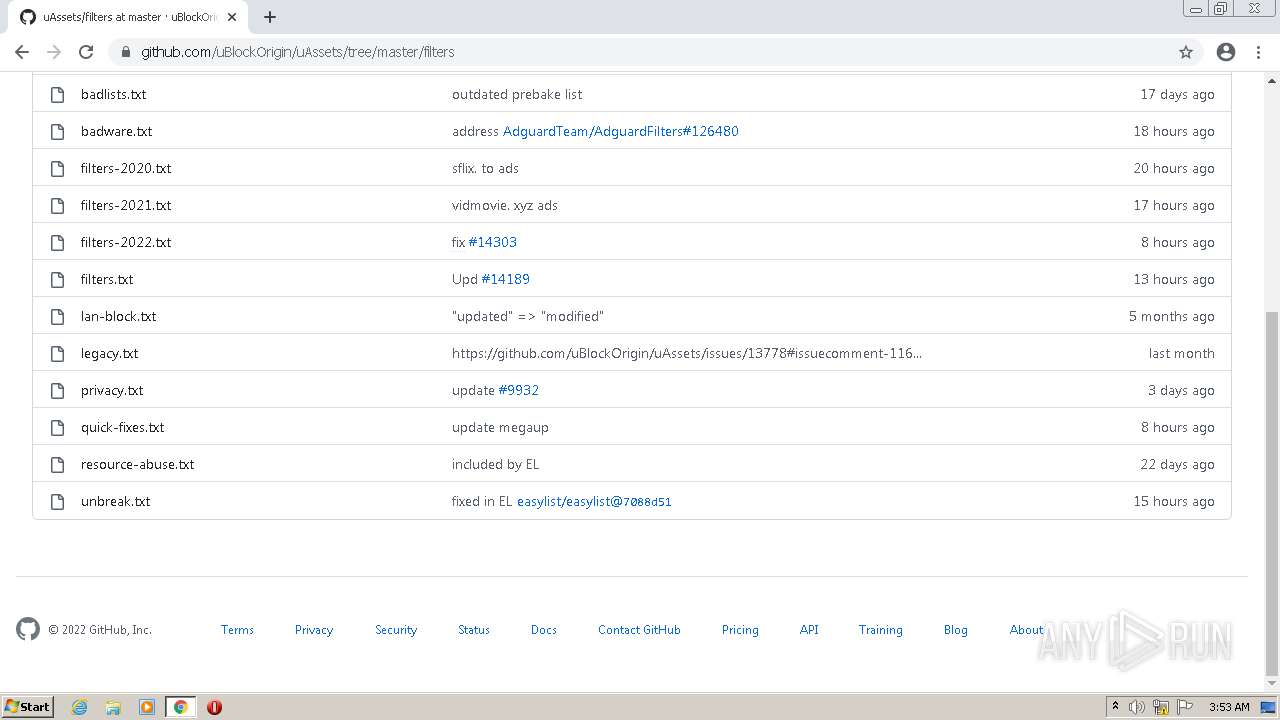Click the footer Privacy link
This screenshot has width=1280, height=720.
[x=314, y=629]
